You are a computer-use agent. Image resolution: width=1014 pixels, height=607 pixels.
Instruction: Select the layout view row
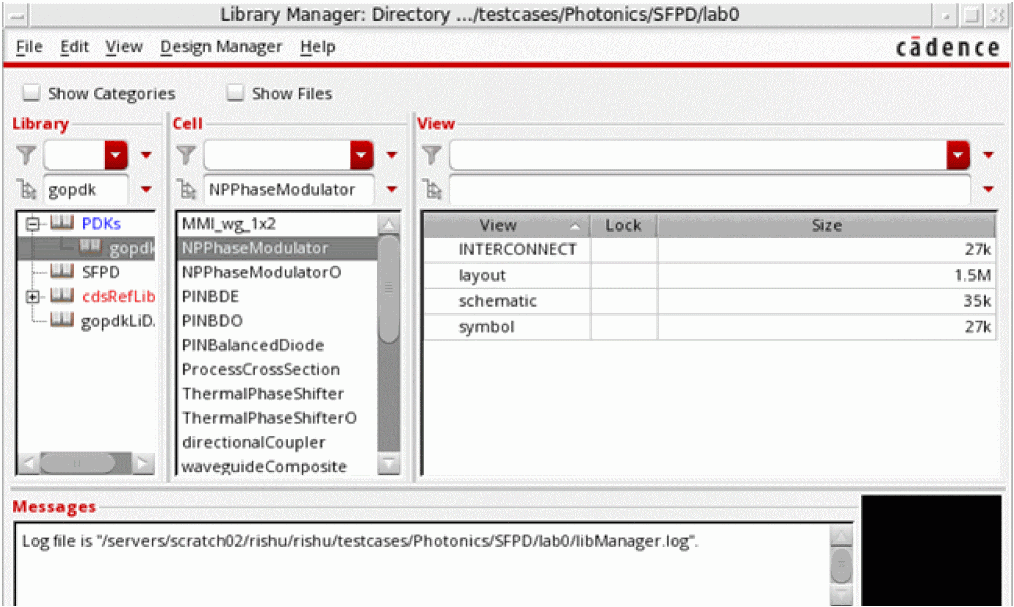click(709, 275)
